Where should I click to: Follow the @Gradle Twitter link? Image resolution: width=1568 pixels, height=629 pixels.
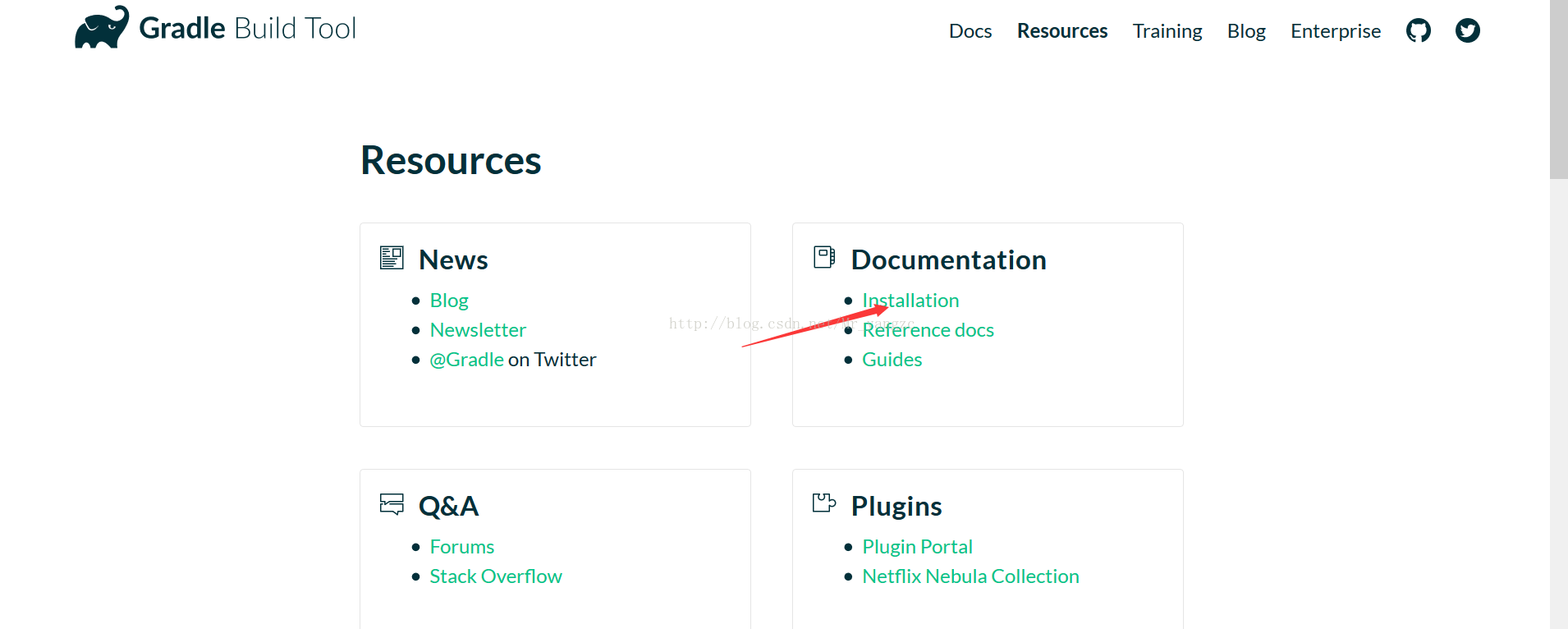click(467, 360)
